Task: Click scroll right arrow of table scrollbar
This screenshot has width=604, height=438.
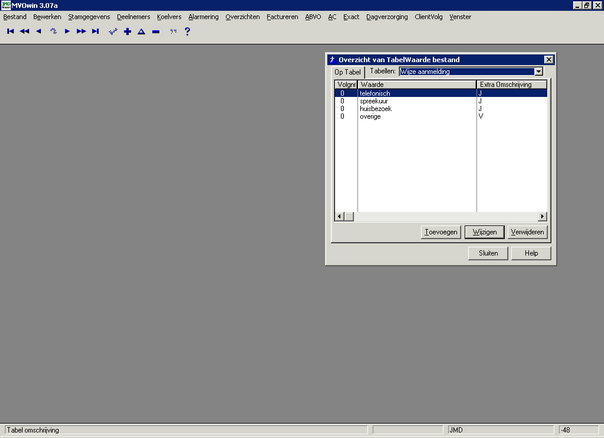Action: coord(542,216)
